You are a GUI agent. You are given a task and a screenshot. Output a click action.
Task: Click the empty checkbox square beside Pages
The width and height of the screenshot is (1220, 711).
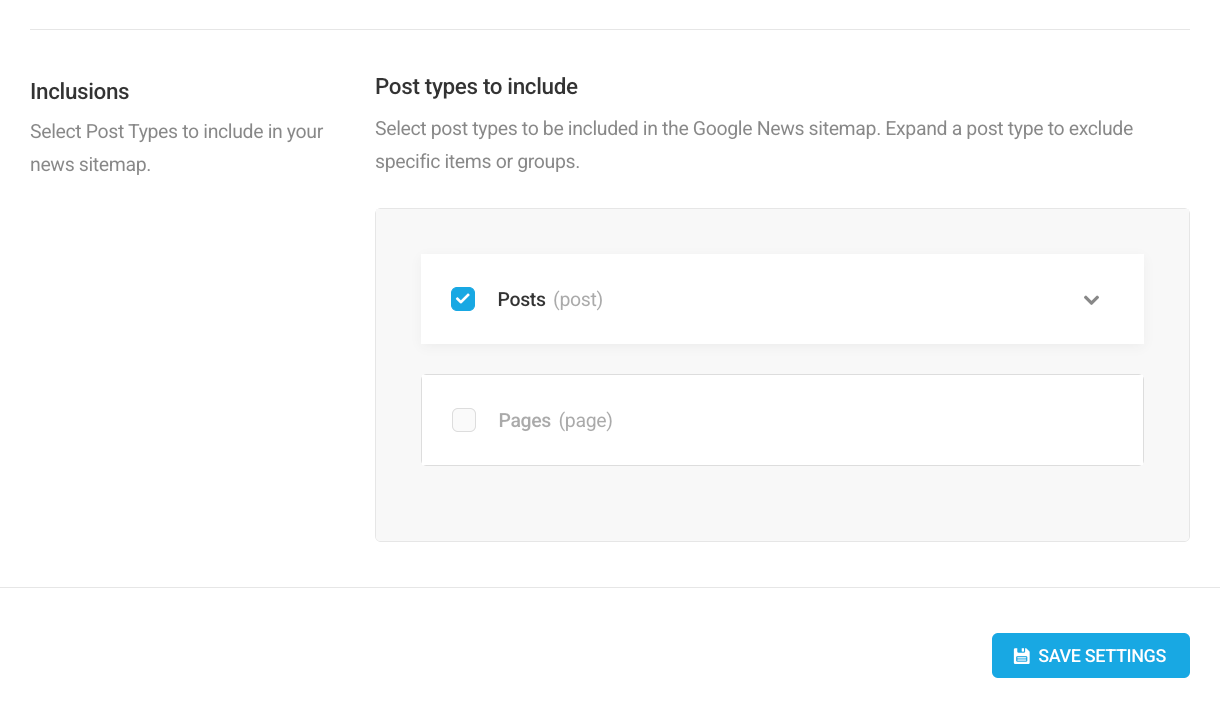(x=463, y=419)
